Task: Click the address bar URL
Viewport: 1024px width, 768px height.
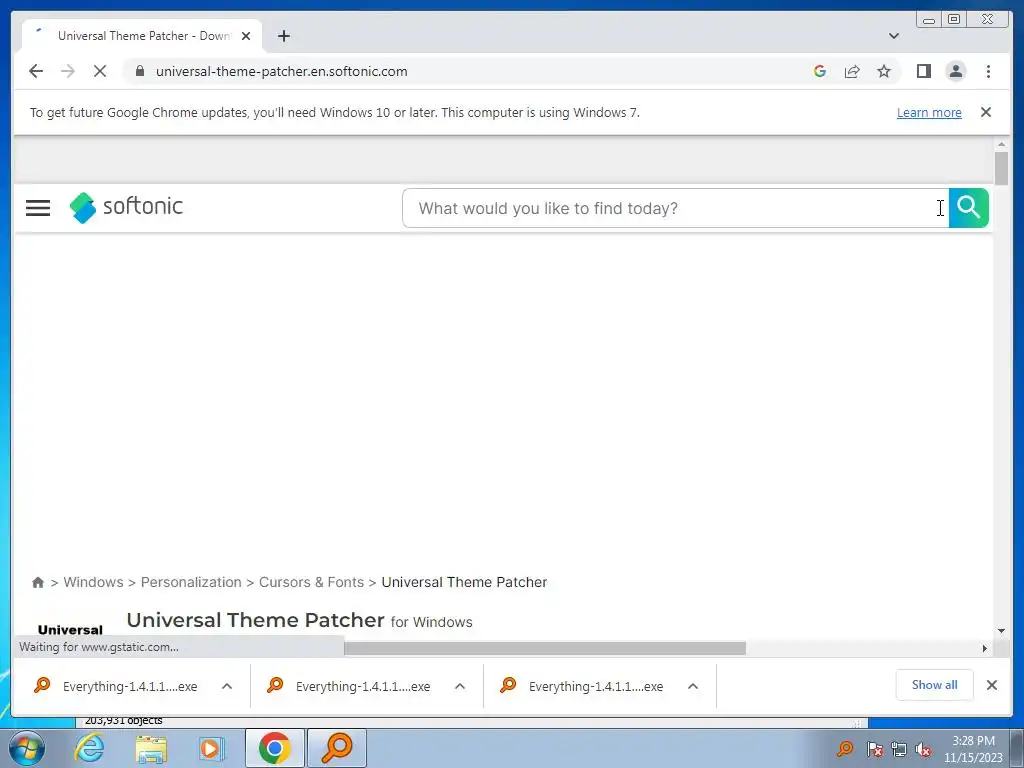Action: [x=281, y=71]
